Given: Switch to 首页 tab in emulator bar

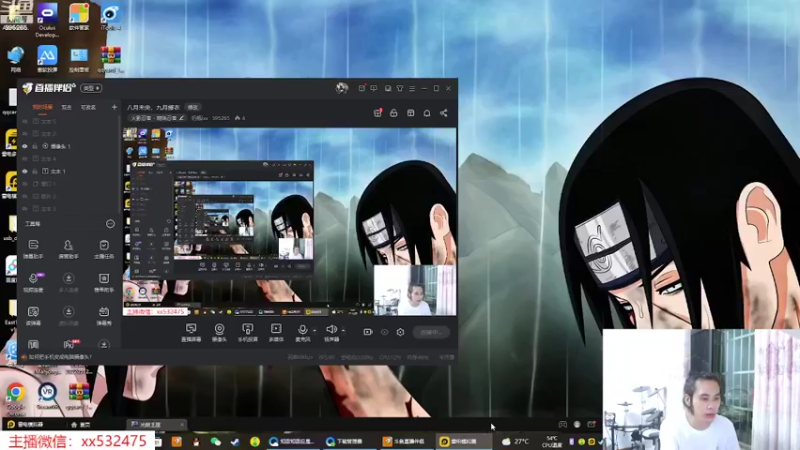Looking at the screenshot, I should (x=81, y=424).
